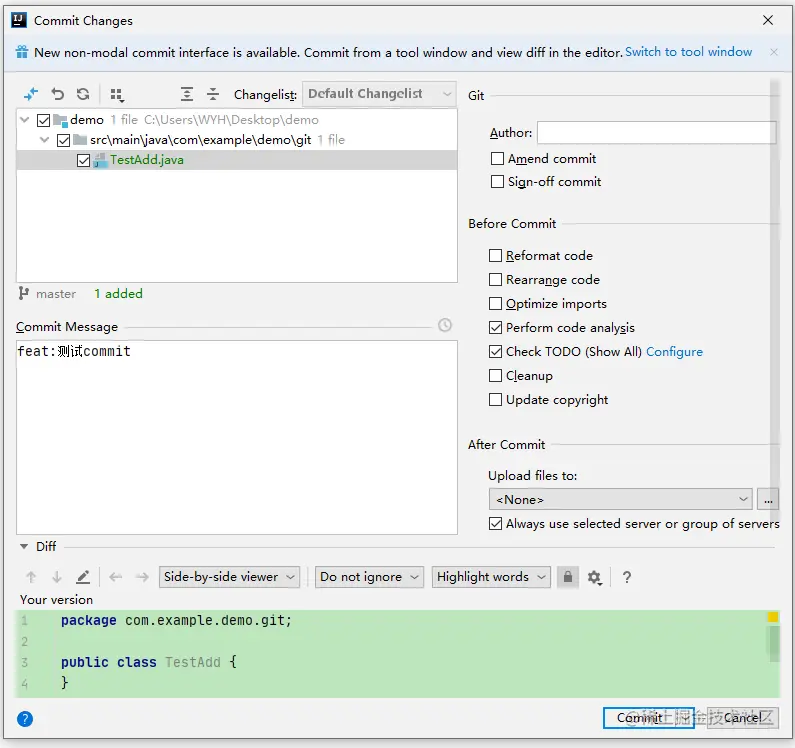
Task: Click Switch to tool window link
Action: pos(688,52)
